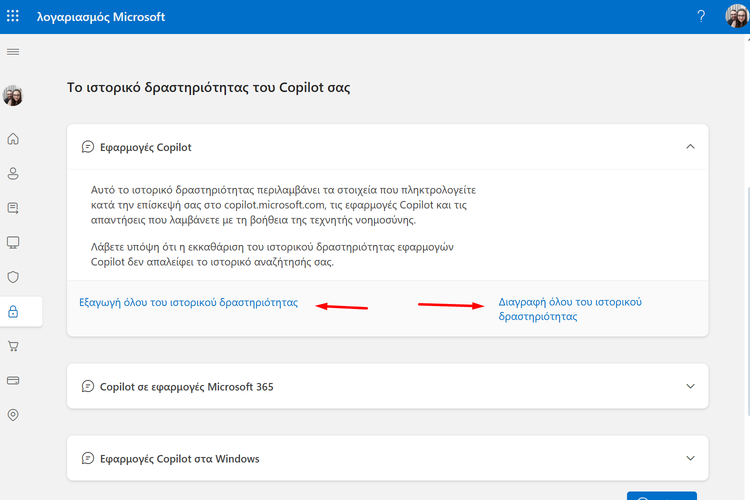750x500 pixels.
Task: Collapse the Εφαρμογές Copilot section
Action: (x=689, y=147)
